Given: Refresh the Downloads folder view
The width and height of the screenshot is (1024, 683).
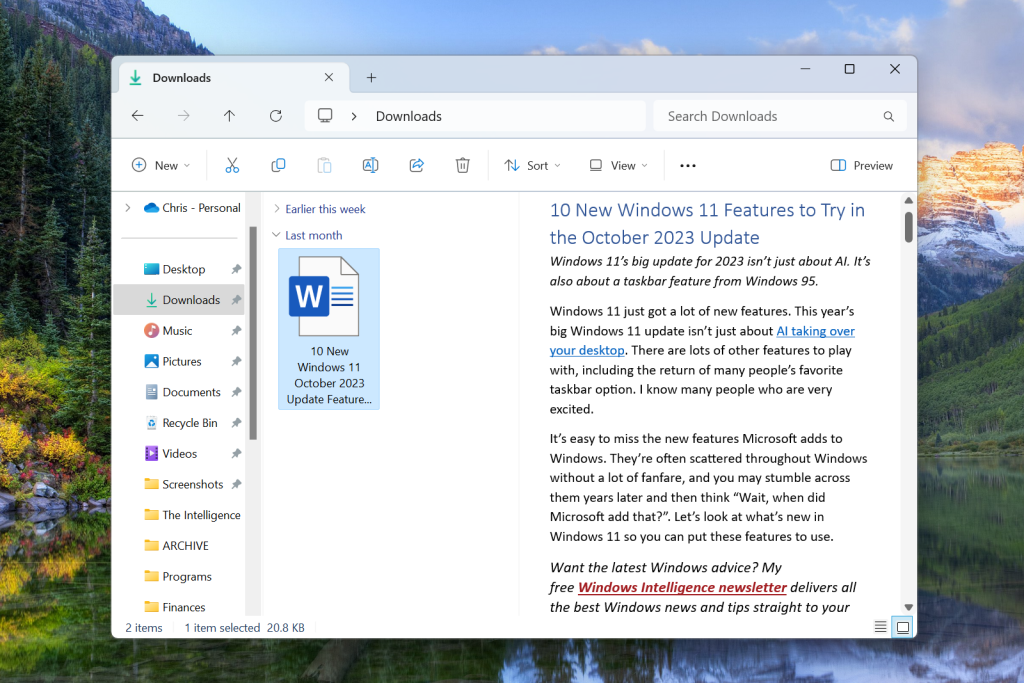Looking at the screenshot, I should click(x=276, y=116).
